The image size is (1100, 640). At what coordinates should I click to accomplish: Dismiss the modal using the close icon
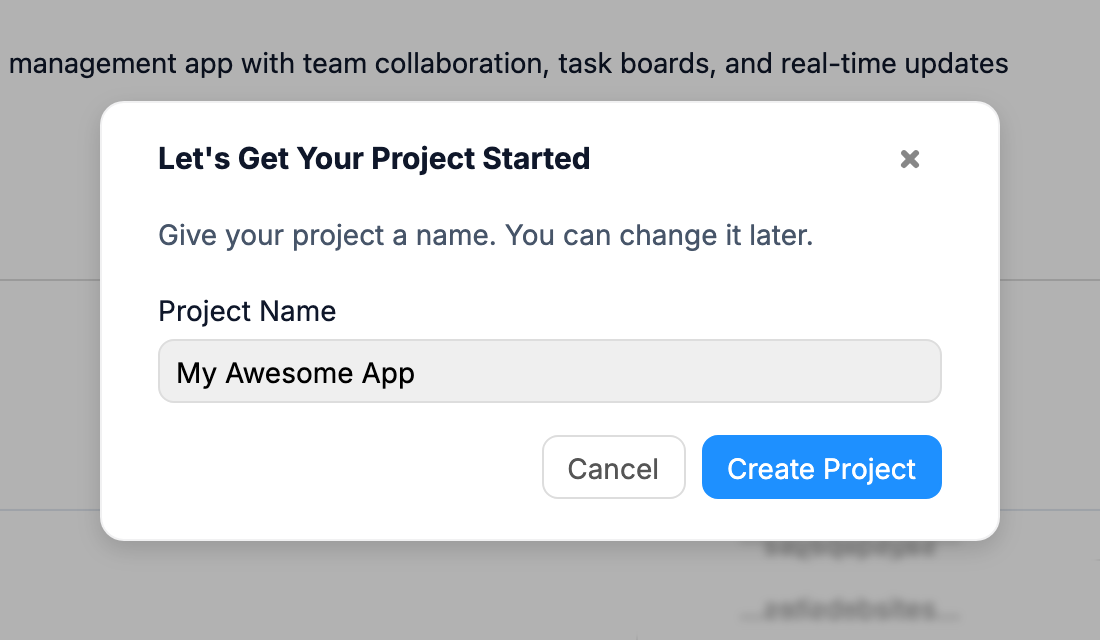[909, 159]
